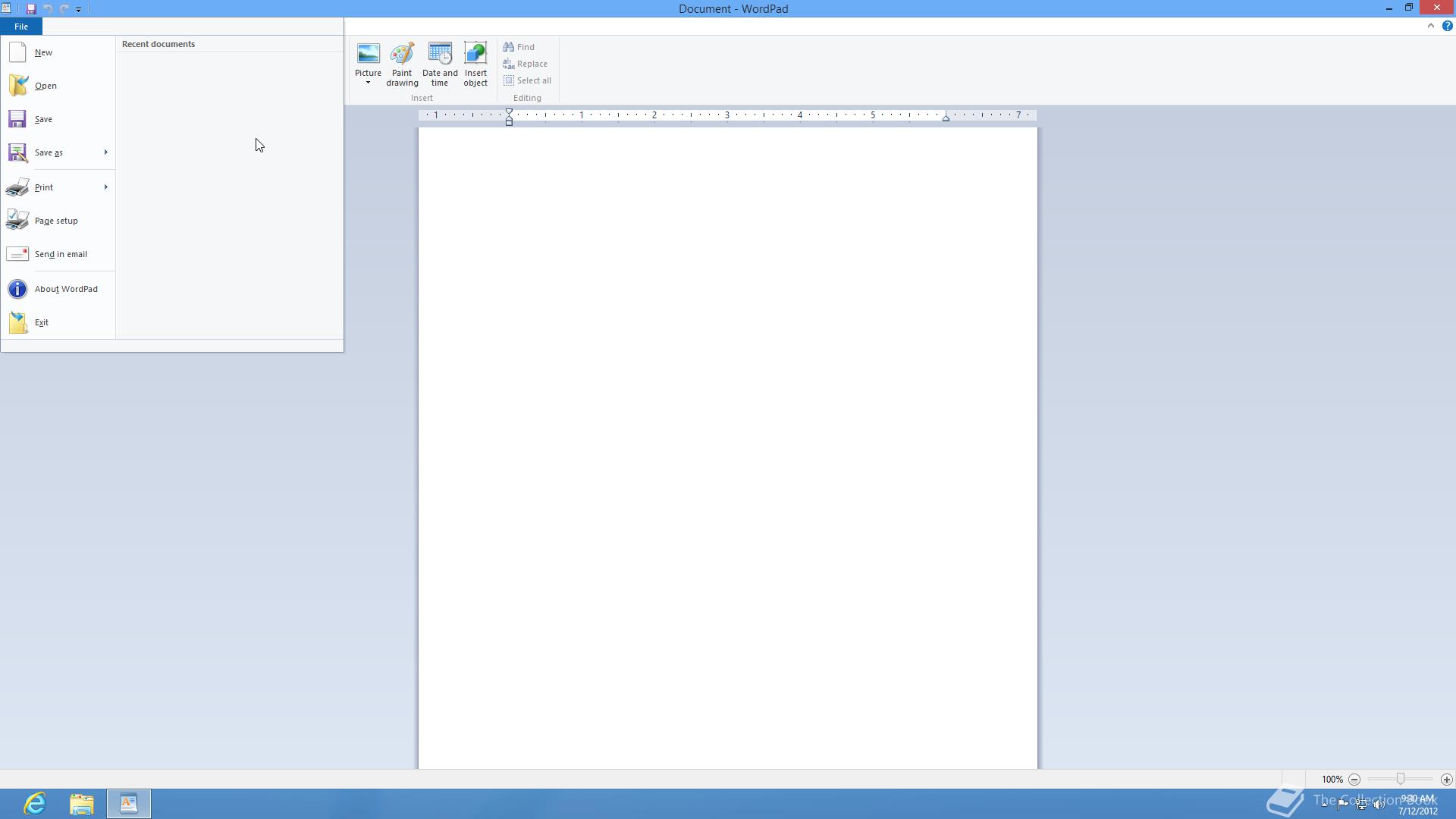This screenshot has width=1456, height=819.
Task: Click the right indent marker on ruler
Action: tap(946, 118)
